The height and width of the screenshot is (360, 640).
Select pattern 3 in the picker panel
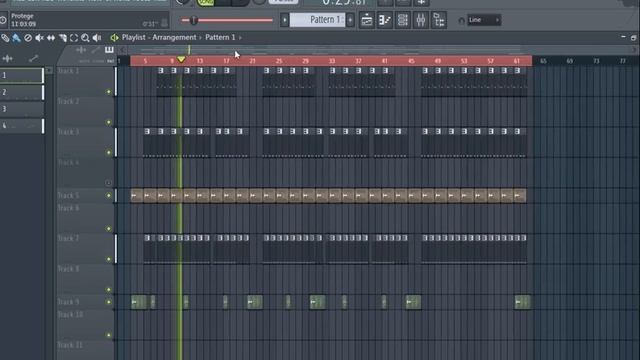coord(22,109)
